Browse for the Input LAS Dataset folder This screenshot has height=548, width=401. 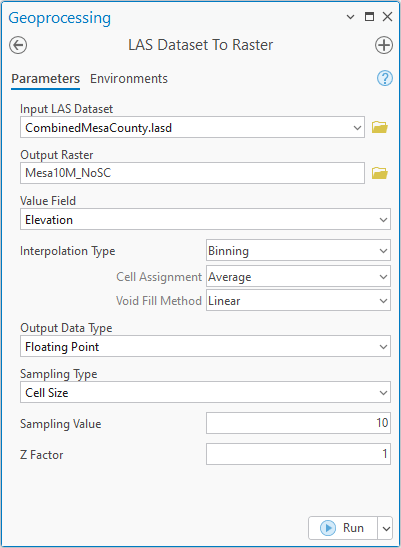coord(380,127)
